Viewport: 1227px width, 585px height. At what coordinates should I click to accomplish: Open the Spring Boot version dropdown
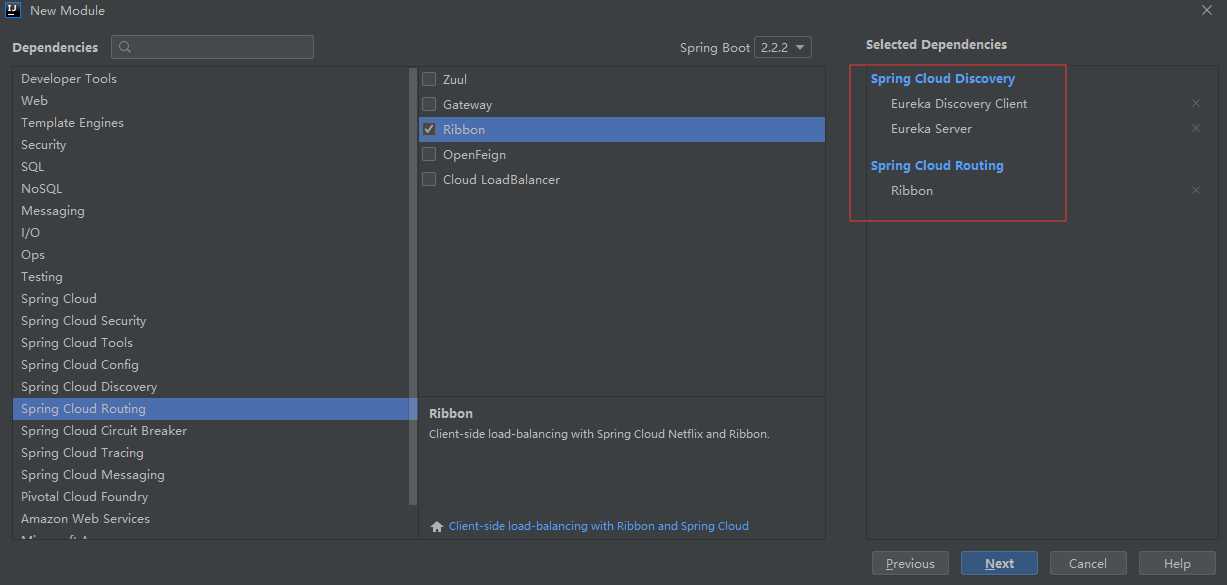click(x=783, y=47)
